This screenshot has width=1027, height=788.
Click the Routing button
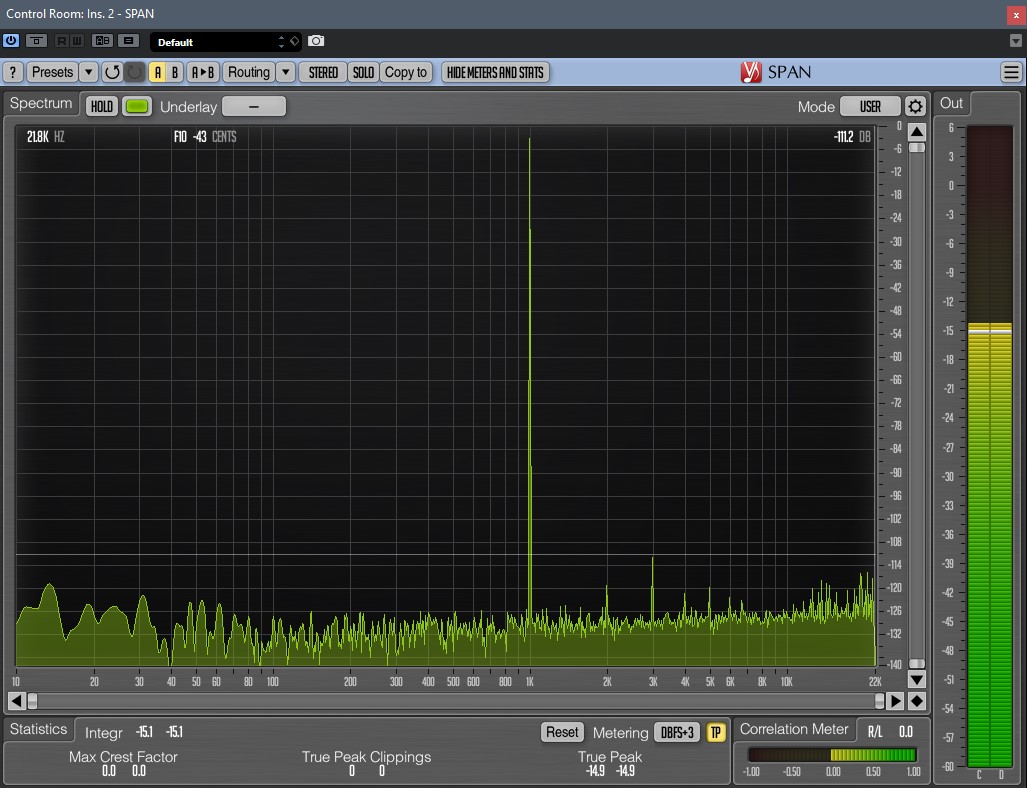click(x=249, y=72)
